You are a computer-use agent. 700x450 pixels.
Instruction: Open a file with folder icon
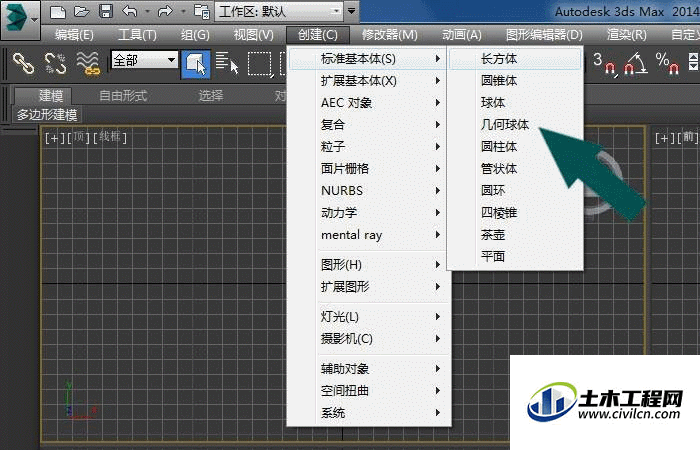(82, 11)
